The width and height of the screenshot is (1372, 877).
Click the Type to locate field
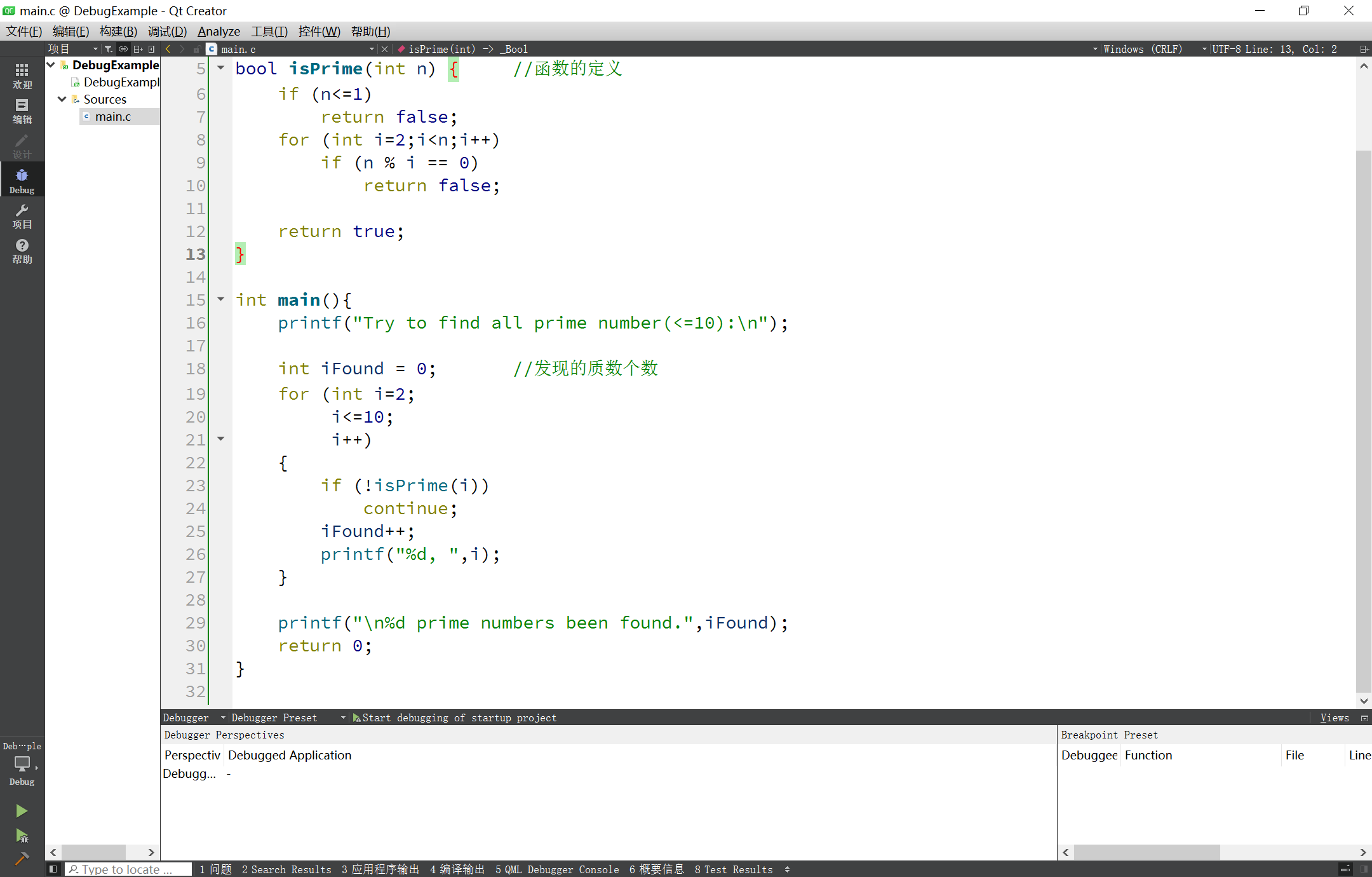[x=128, y=869]
